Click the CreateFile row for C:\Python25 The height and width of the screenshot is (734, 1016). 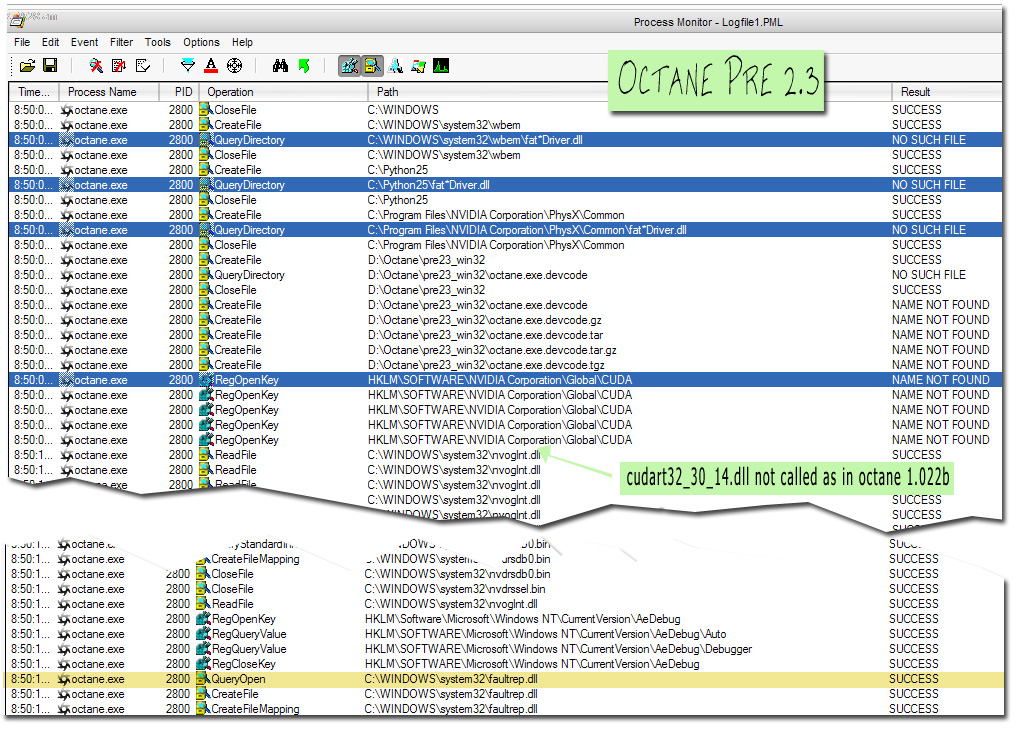coord(505,170)
